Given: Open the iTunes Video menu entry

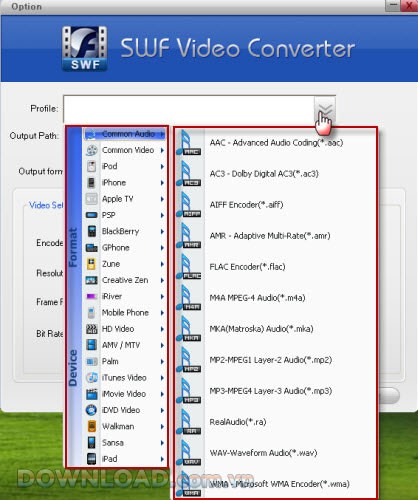Looking at the screenshot, I should pos(125,378).
